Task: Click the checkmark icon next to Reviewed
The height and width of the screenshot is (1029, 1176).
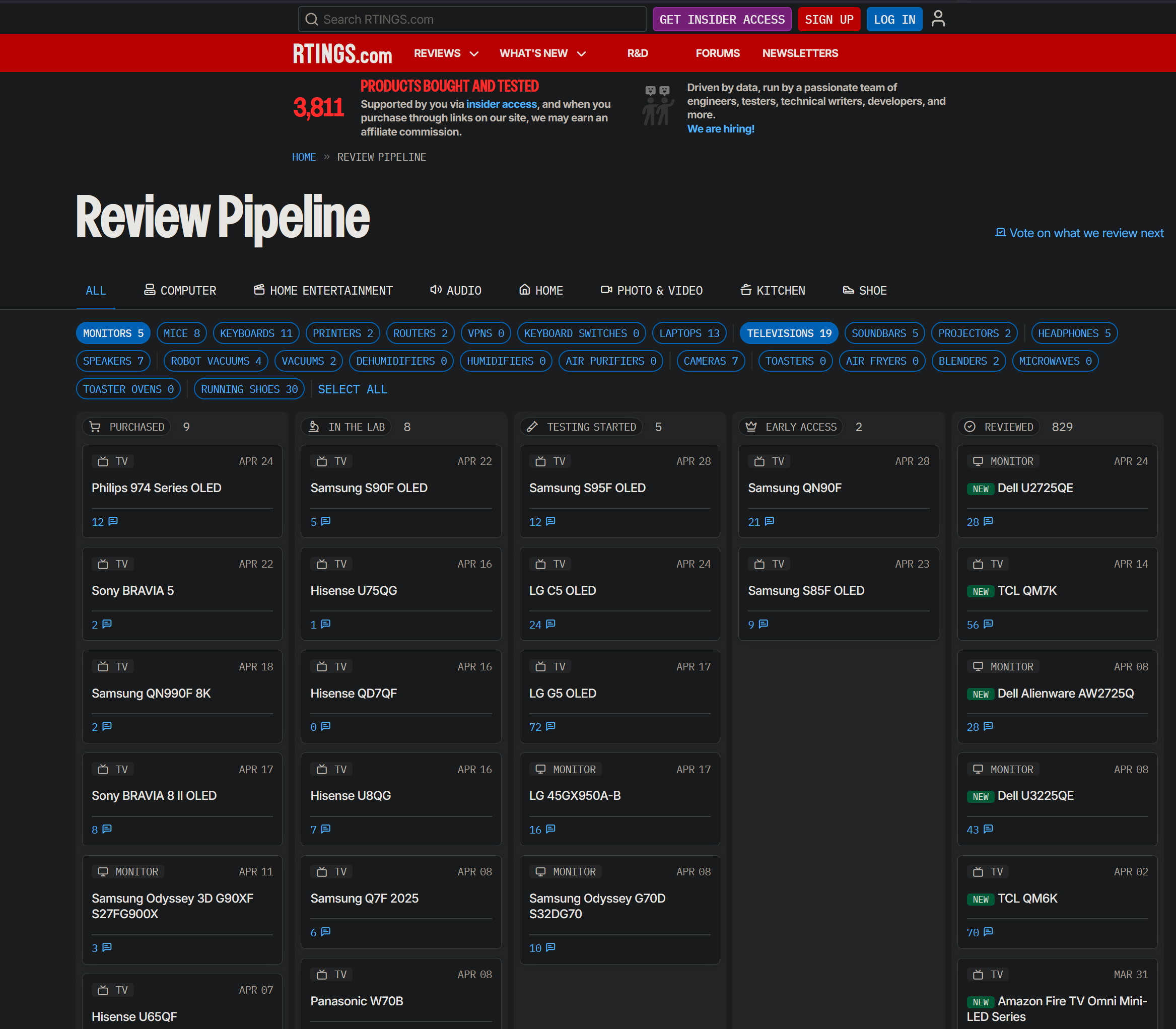Action: click(969, 427)
